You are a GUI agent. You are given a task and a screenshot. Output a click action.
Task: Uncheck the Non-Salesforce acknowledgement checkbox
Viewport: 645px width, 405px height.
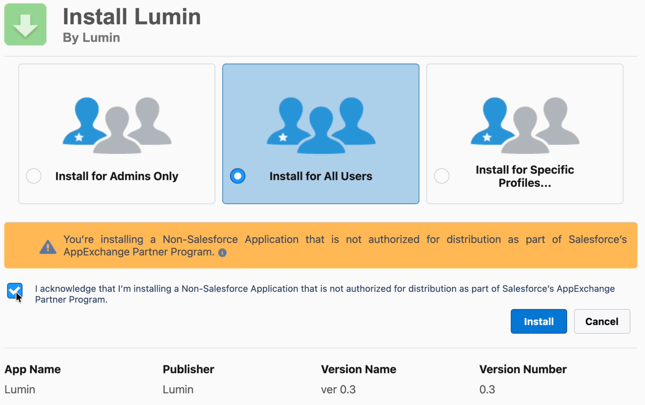pos(14,291)
